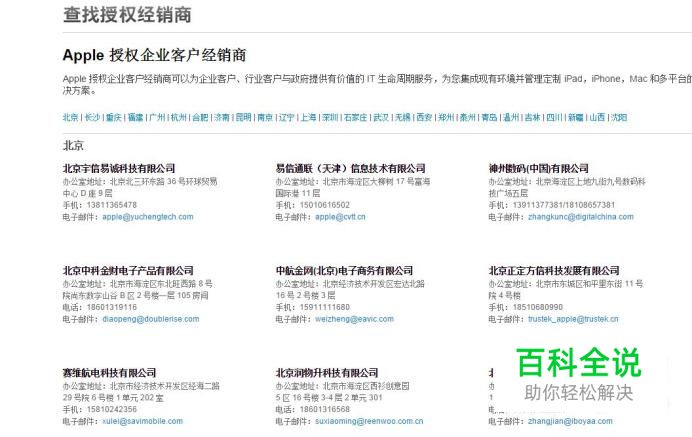Click the suxiaoming@reenwoo.com.cn email link

[x=369, y=421]
